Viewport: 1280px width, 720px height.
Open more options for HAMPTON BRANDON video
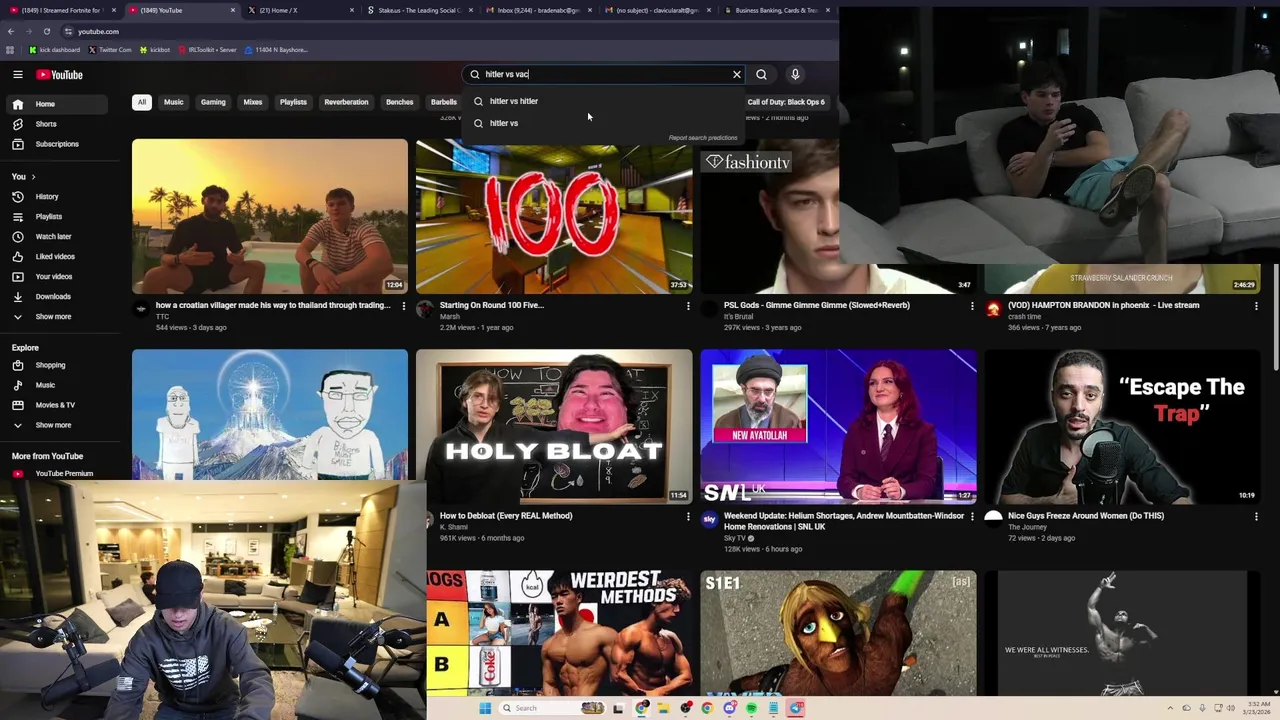click(1256, 306)
